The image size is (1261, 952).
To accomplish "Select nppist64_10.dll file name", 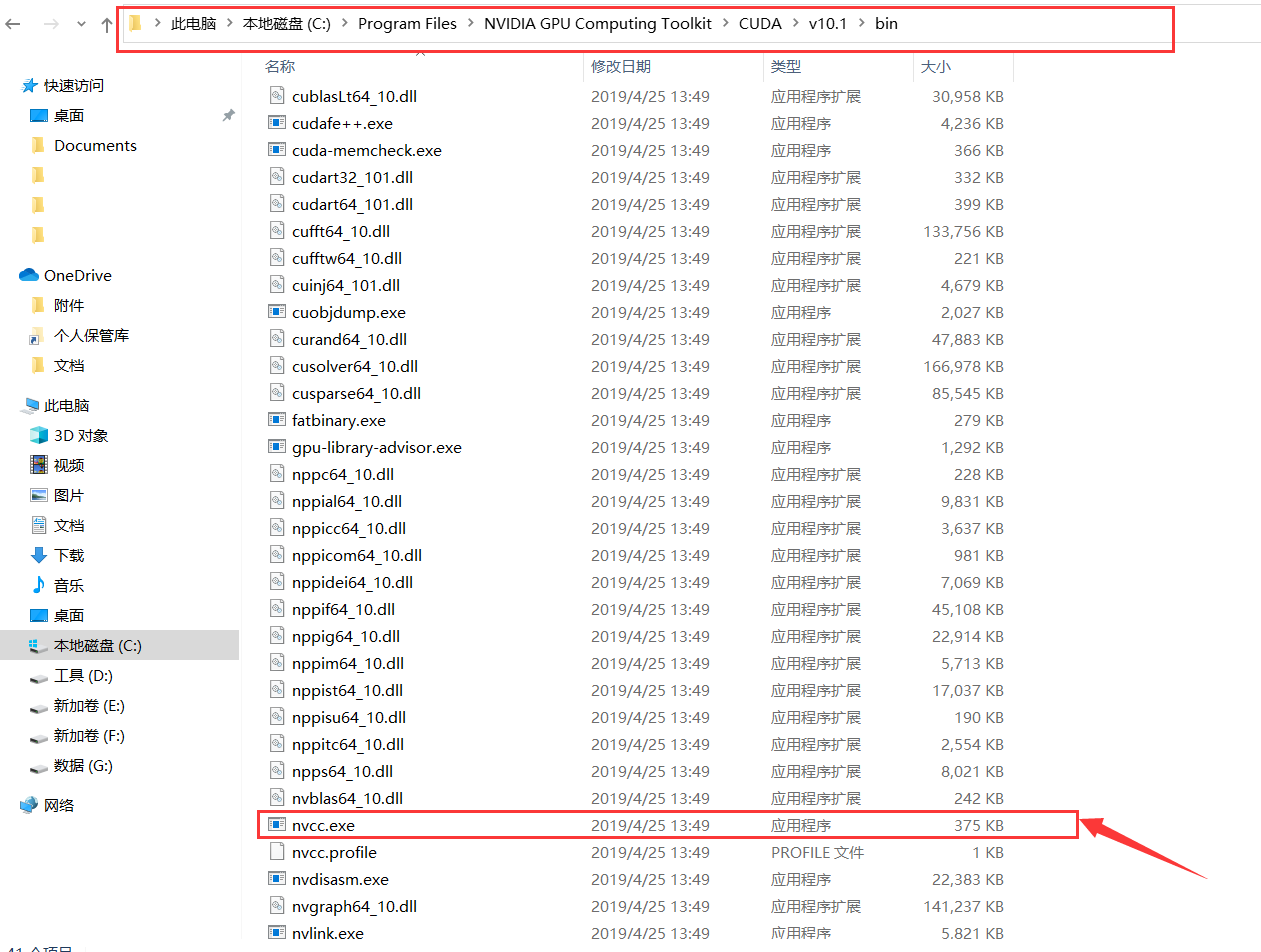I will point(347,690).
